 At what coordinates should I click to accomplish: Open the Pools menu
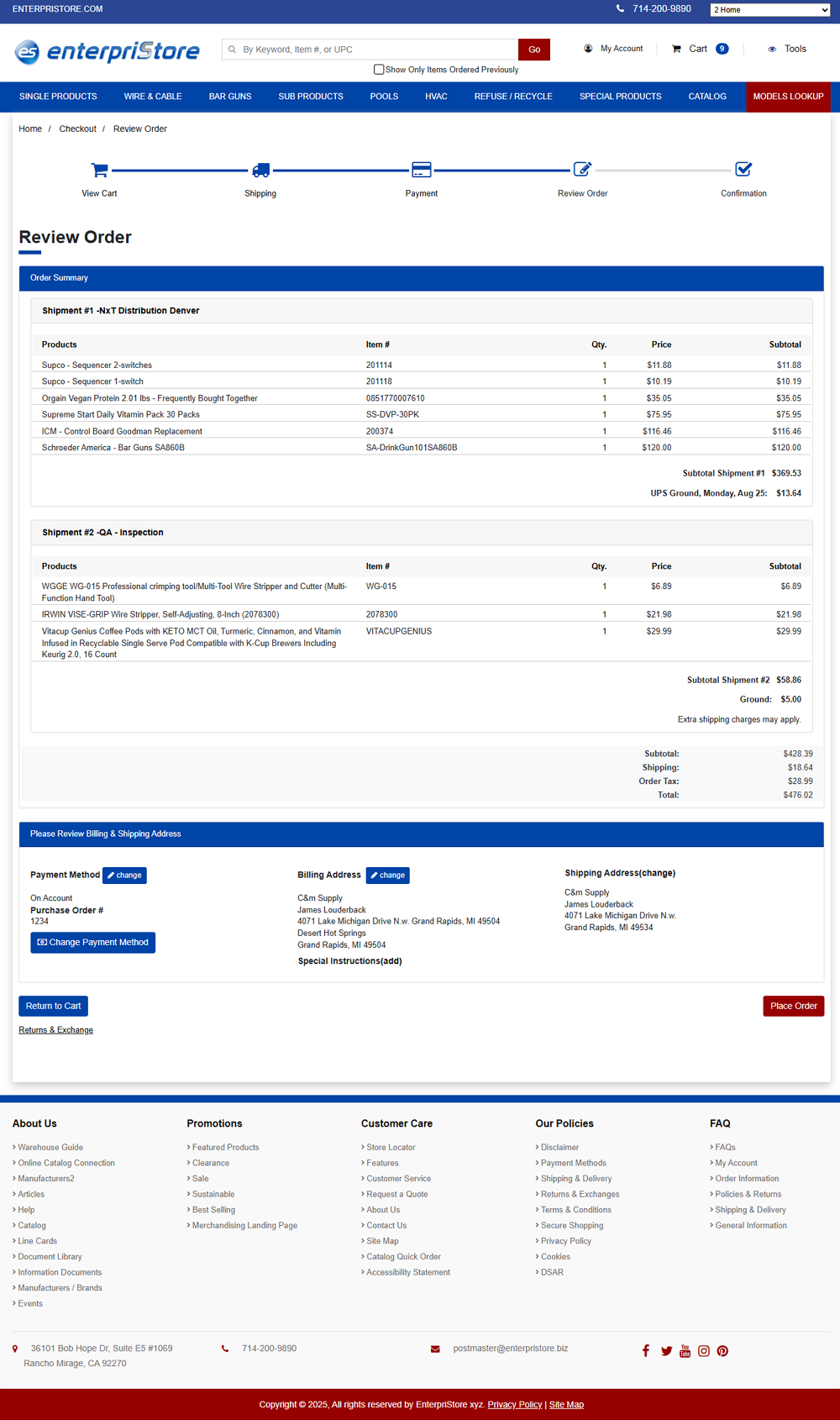click(384, 97)
